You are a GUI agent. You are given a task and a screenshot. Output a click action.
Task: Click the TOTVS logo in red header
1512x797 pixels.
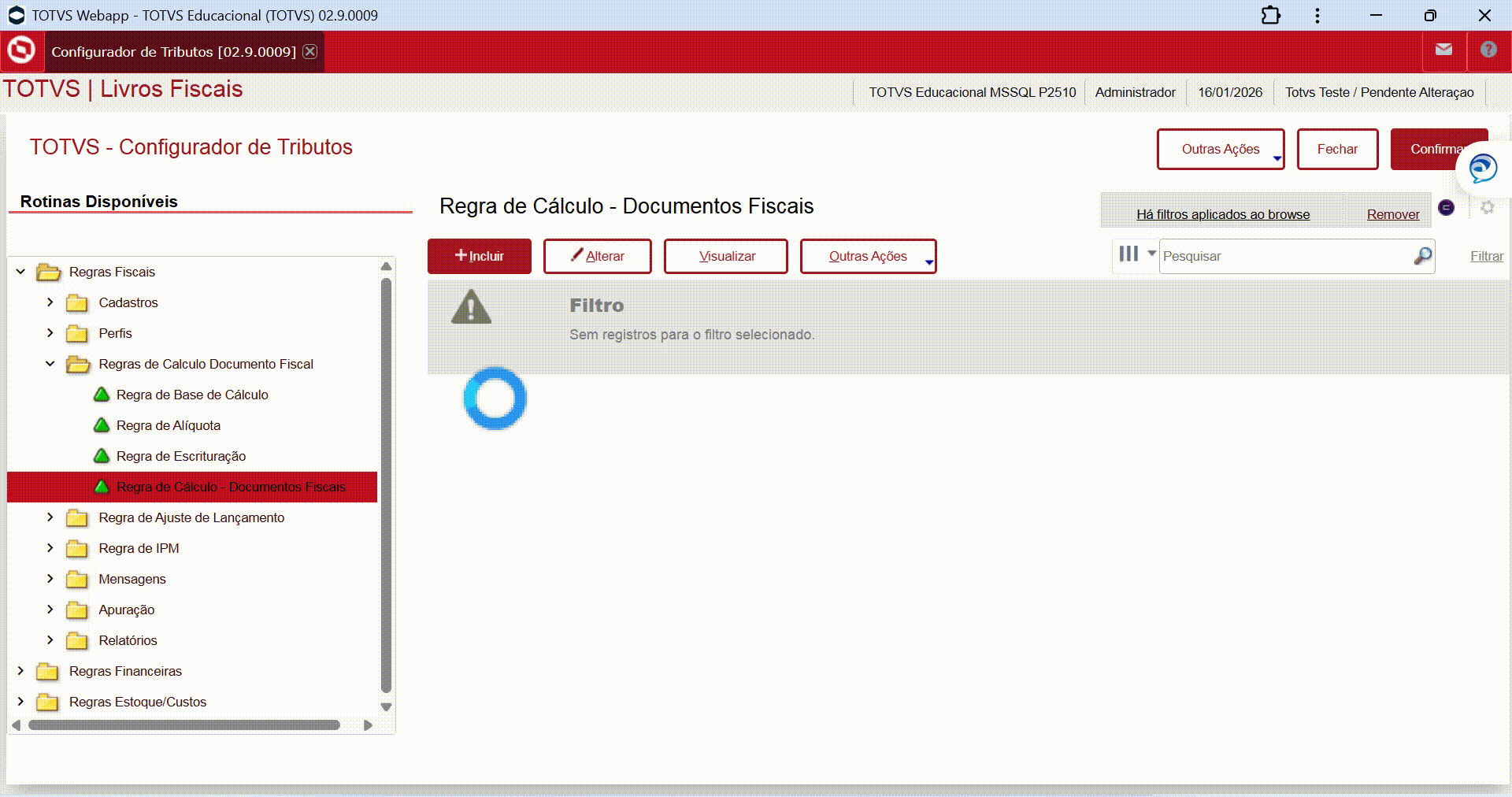(x=21, y=51)
